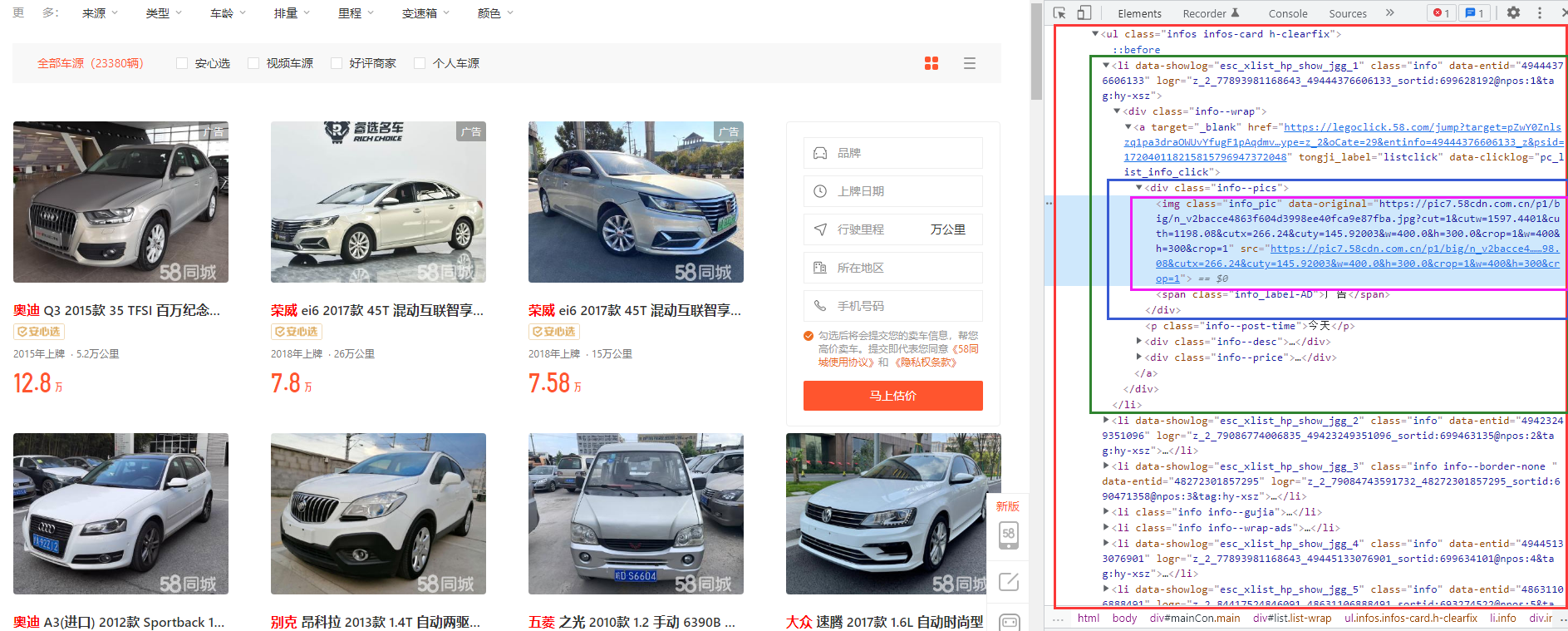The width and height of the screenshot is (1568, 631).
Task: Open the 大众 速腾 2017款 listing title
Action: [x=885, y=622]
